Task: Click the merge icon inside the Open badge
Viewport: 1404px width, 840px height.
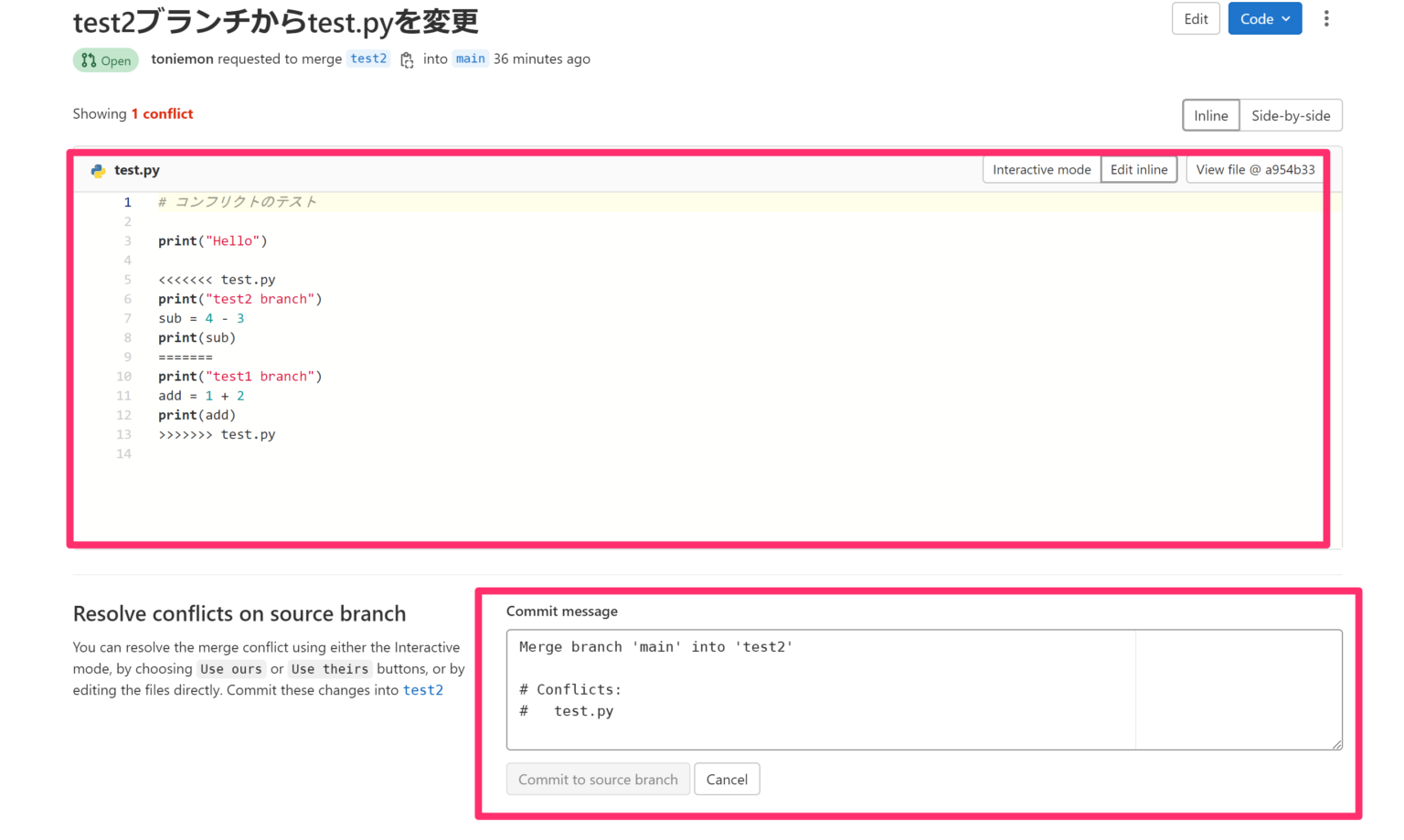Action: click(x=89, y=59)
